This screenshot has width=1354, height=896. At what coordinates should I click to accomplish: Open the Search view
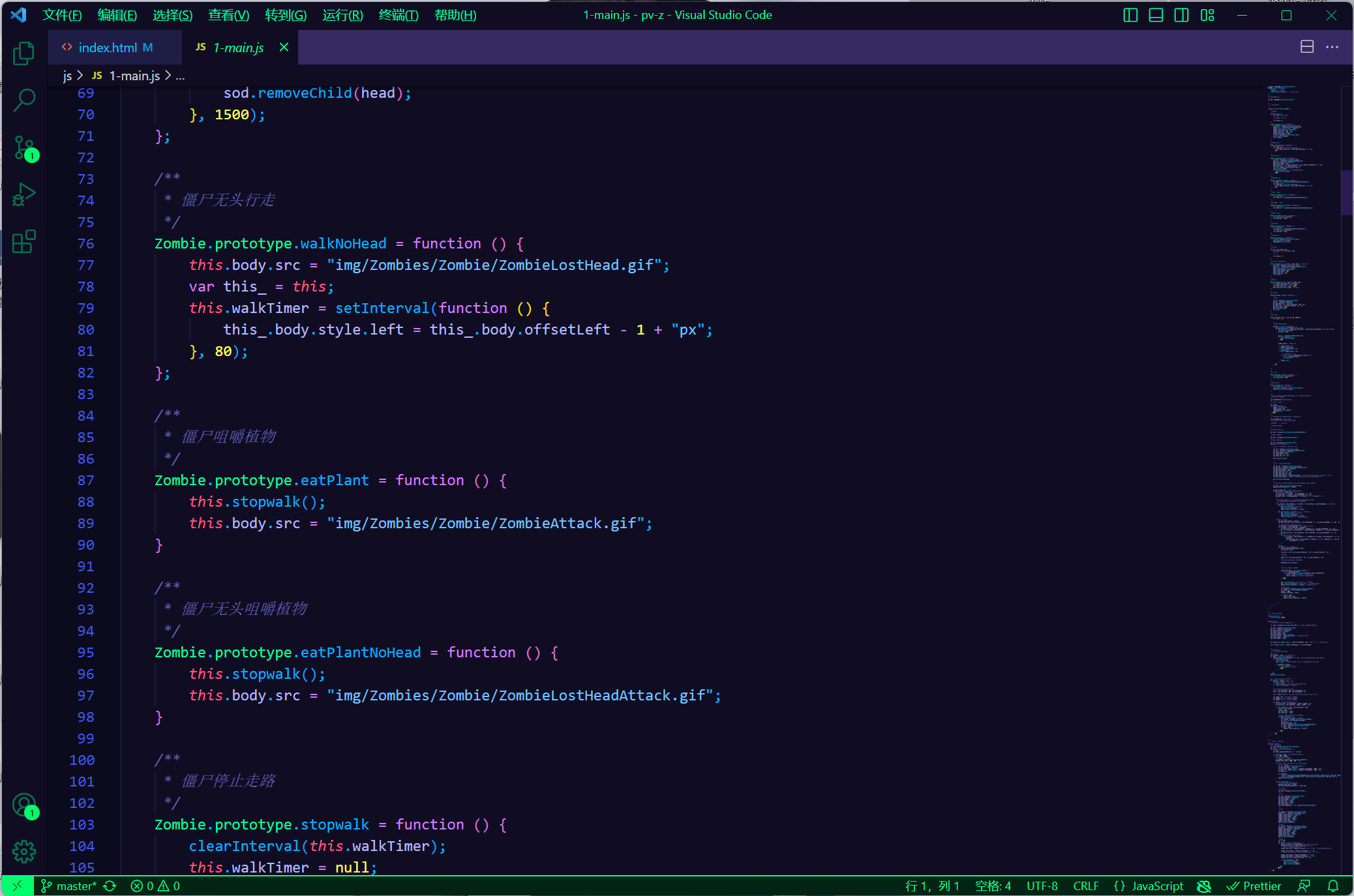pyautogui.click(x=24, y=100)
